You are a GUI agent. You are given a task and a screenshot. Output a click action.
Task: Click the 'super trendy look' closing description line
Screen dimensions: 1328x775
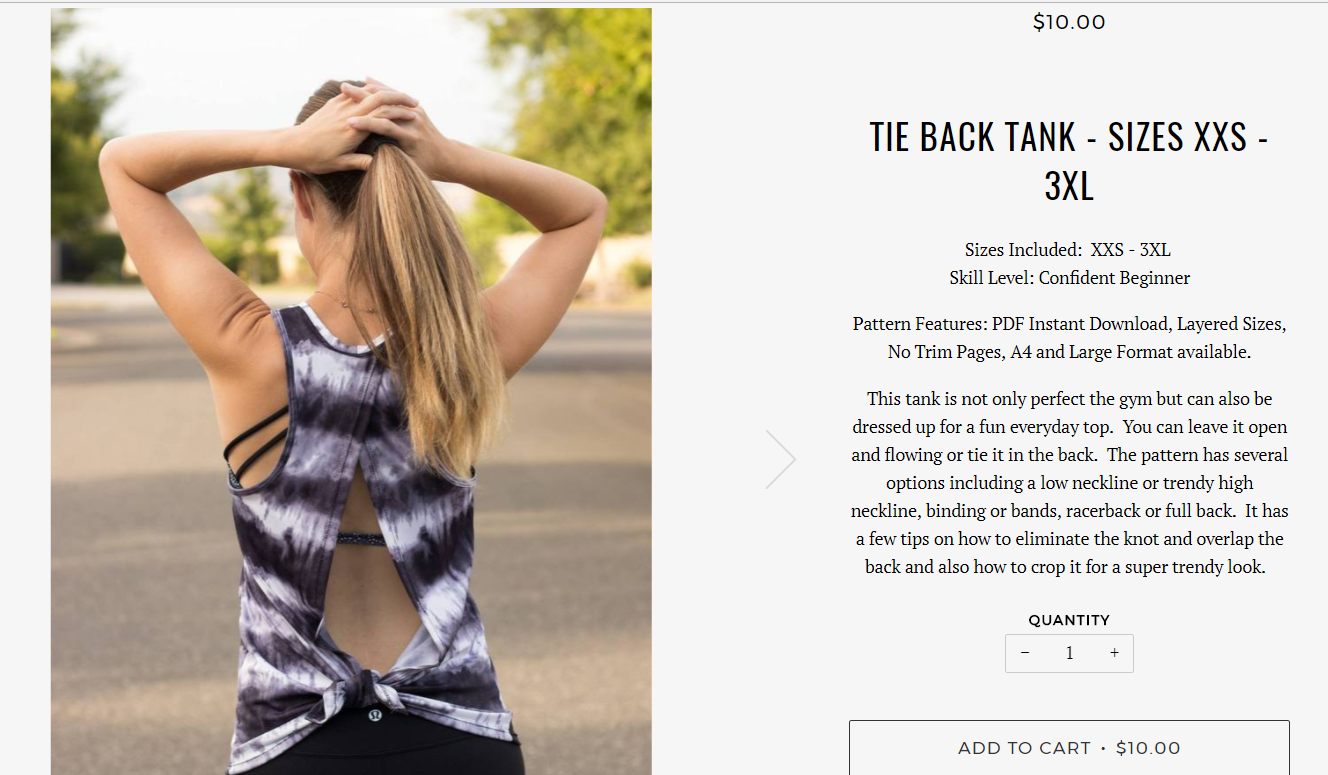point(1069,567)
